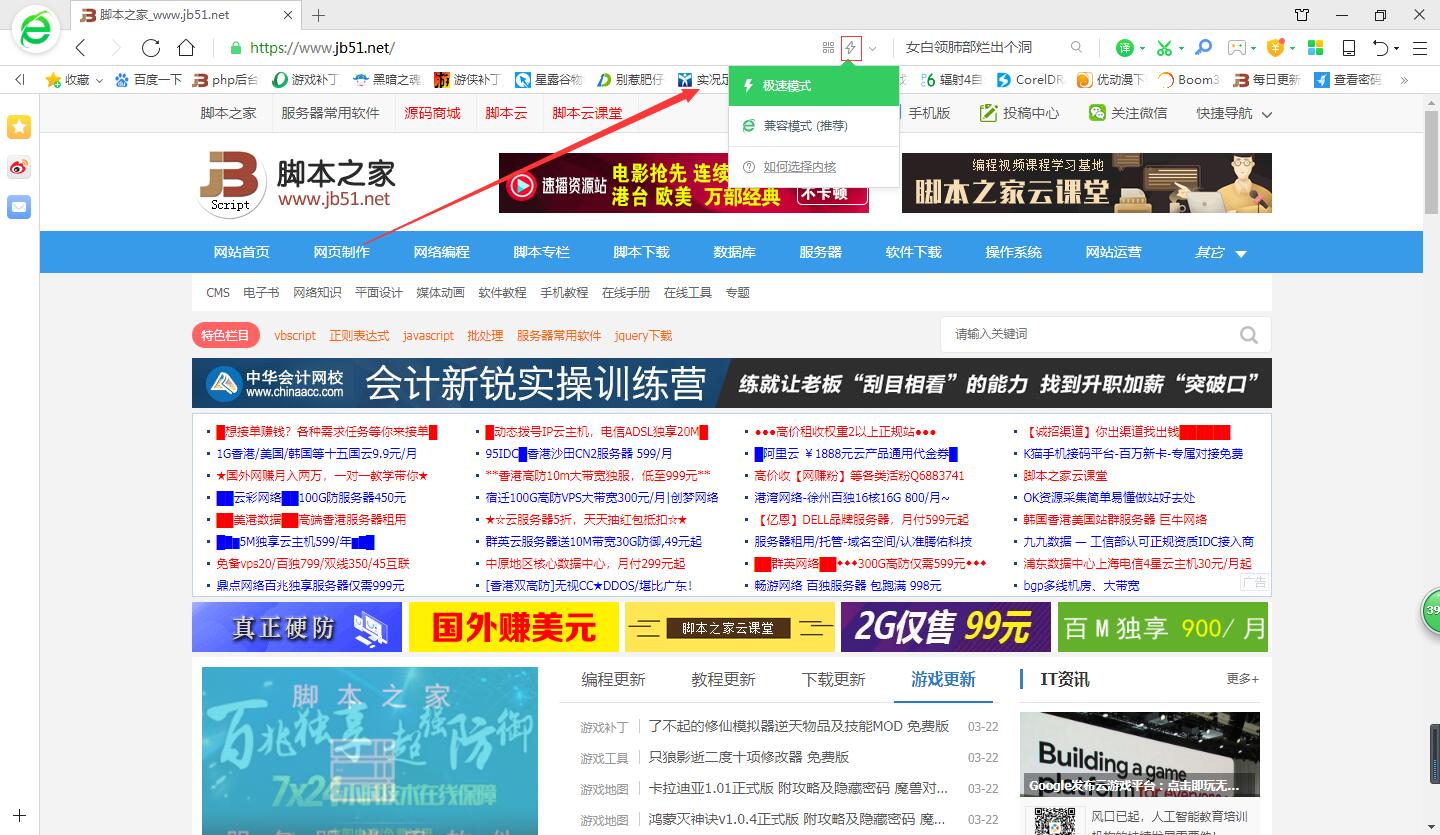Close the 脚本之家 browser tab
Image resolution: width=1440 pixels, height=835 pixels.
click(289, 15)
